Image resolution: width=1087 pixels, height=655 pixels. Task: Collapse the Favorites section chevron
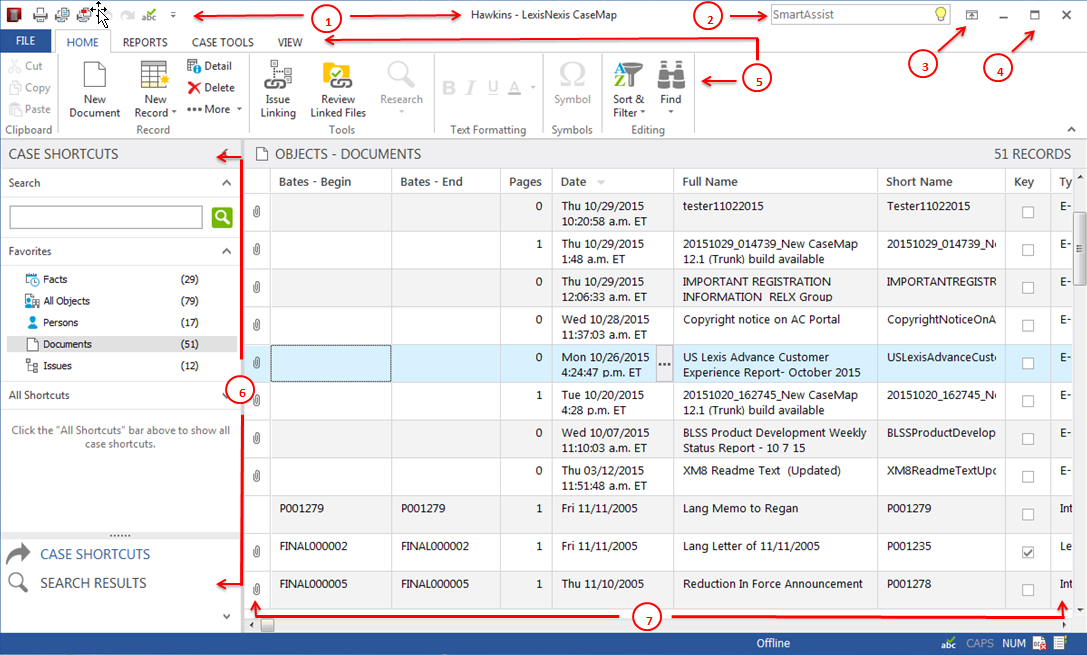(226, 252)
